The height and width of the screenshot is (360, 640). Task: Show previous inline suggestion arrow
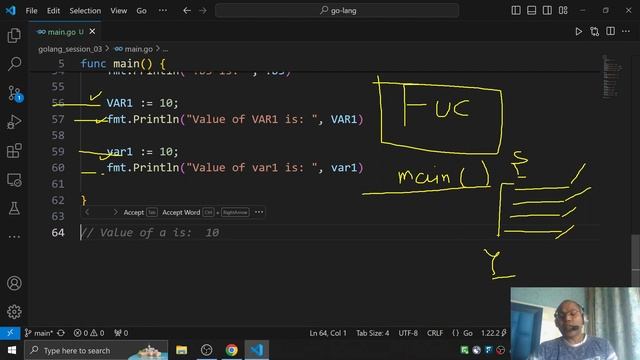click(x=87, y=212)
